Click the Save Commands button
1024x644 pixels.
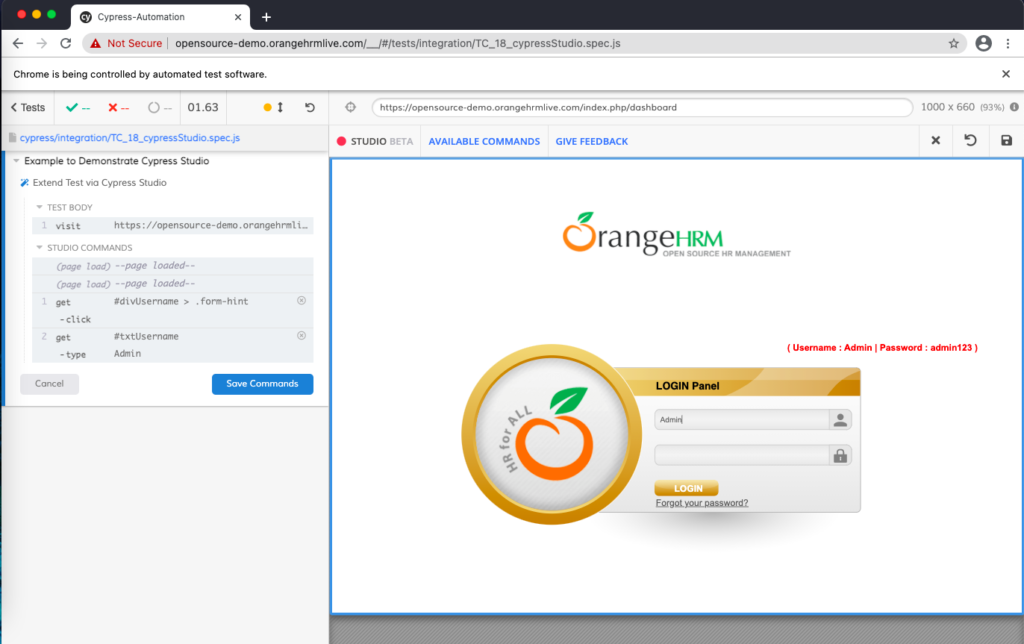262,383
